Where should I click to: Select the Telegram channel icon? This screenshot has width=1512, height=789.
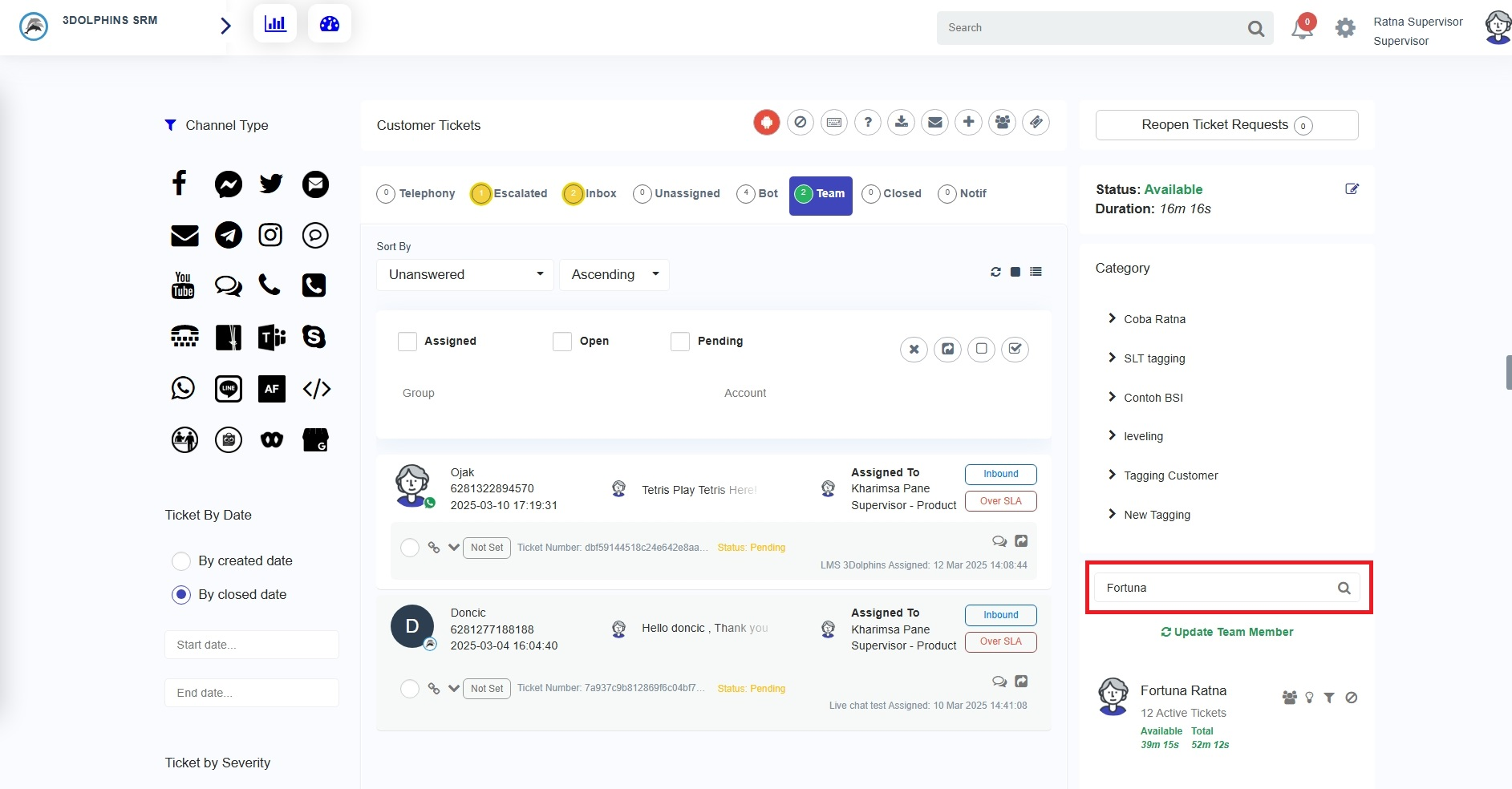pos(229,235)
